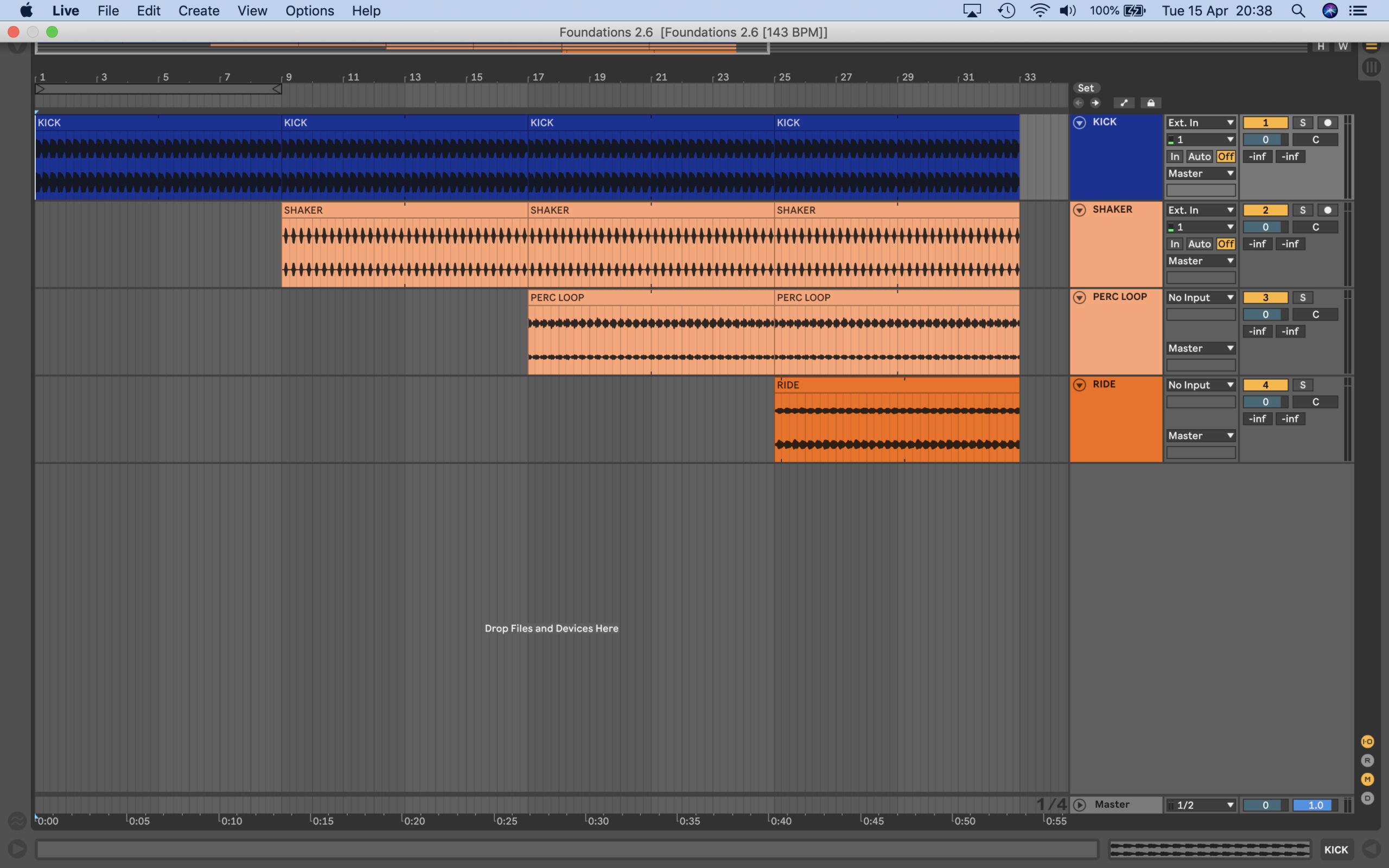
Task: Jump to next locator with right arrow
Action: pos(1095,103)
